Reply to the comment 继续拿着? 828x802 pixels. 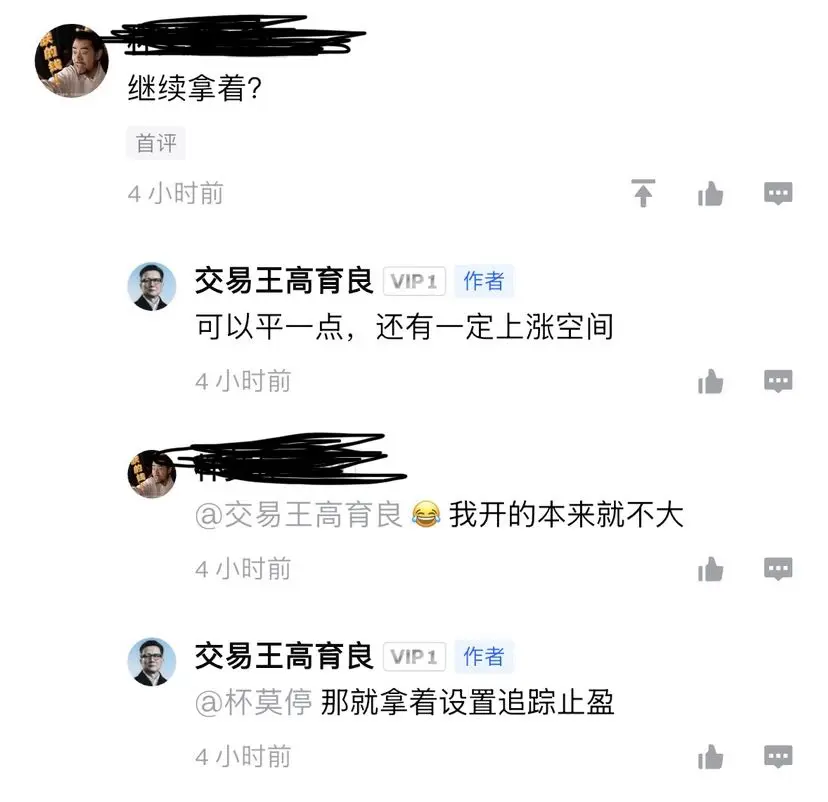pos(778,193)
